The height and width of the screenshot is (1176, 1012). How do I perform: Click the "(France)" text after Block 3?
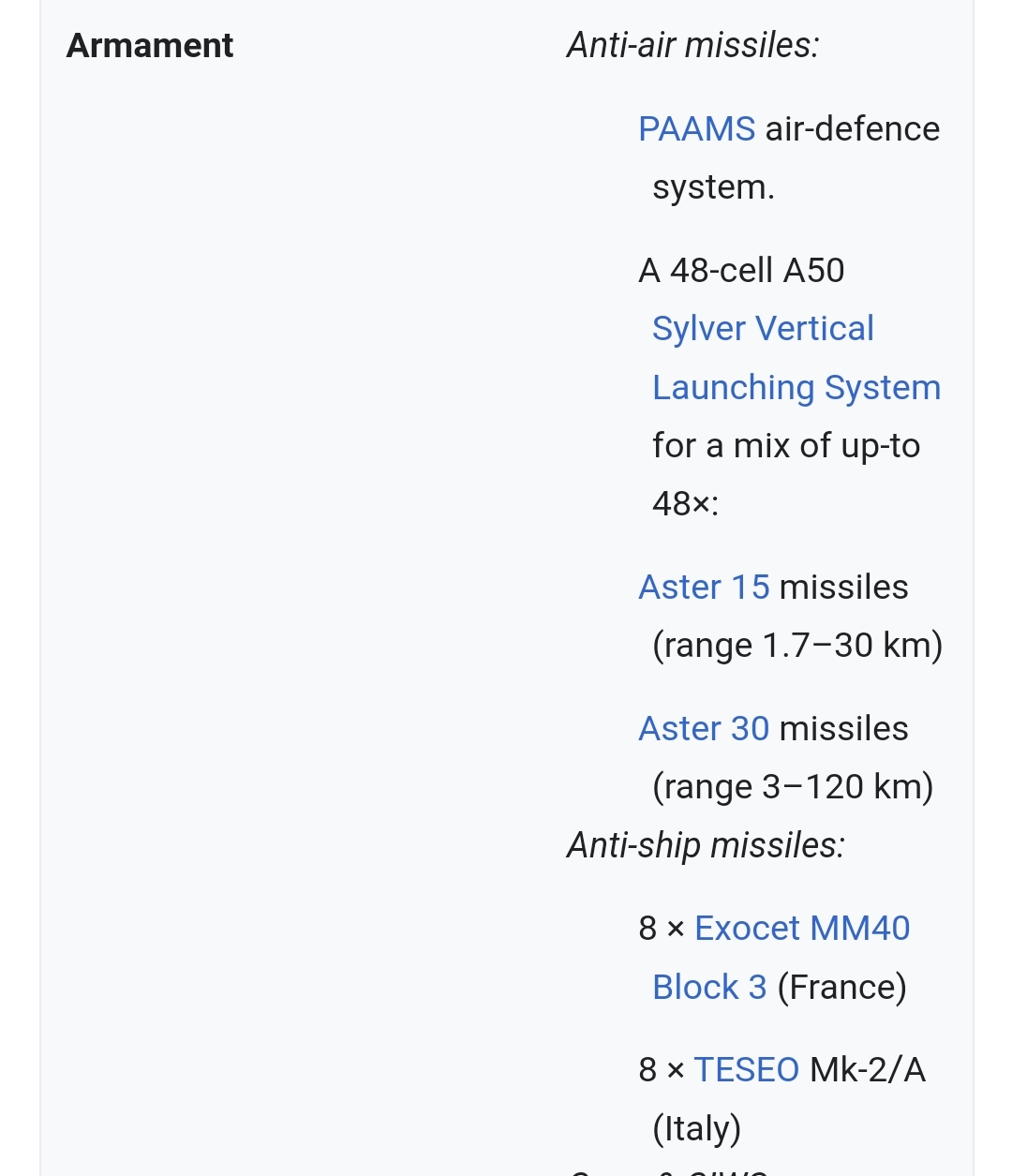(x=841, y=988)
